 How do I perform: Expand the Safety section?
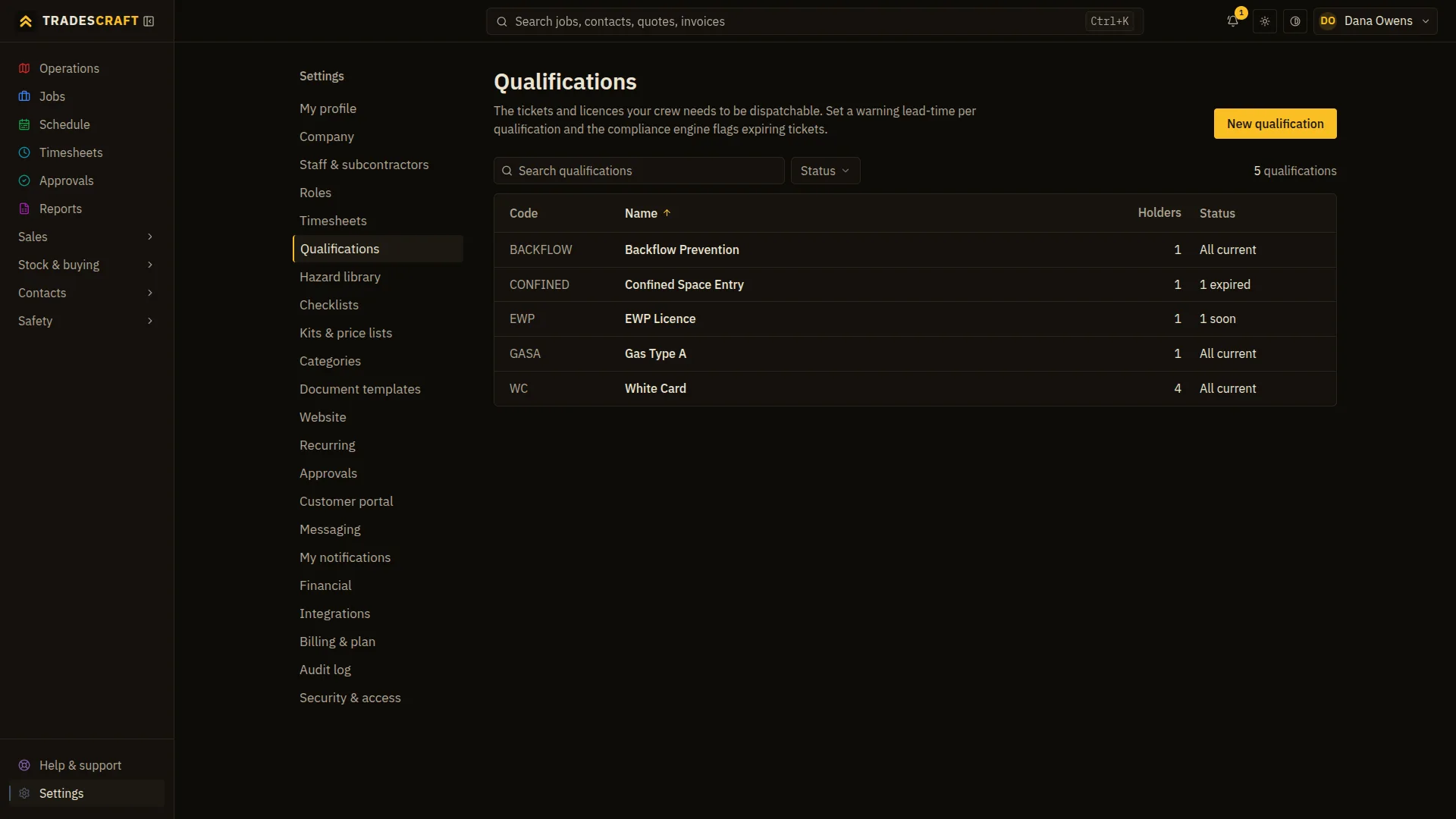86,321
